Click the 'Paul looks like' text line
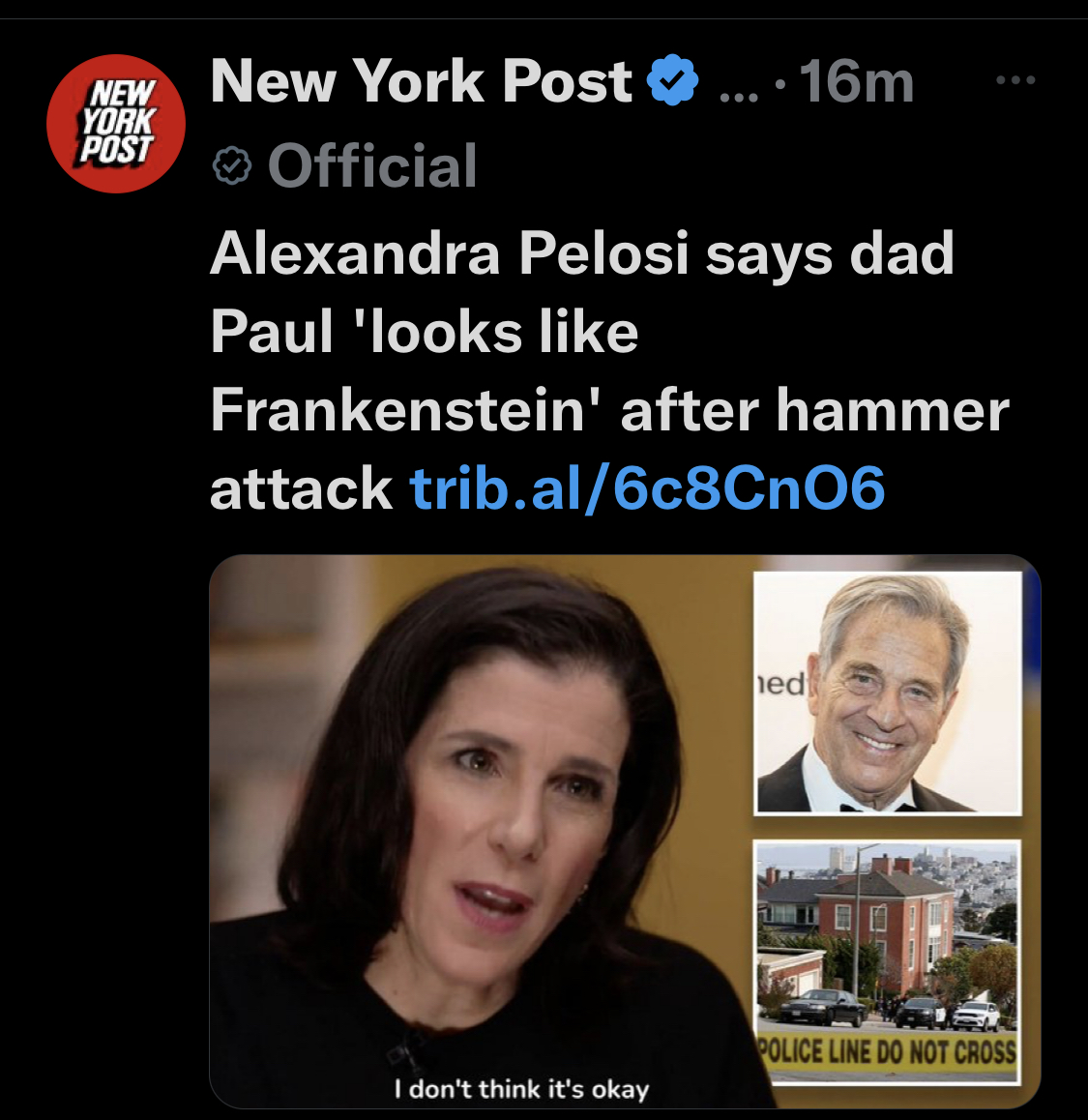Viewport: 1088px width, 1120px height. [425, 332]
